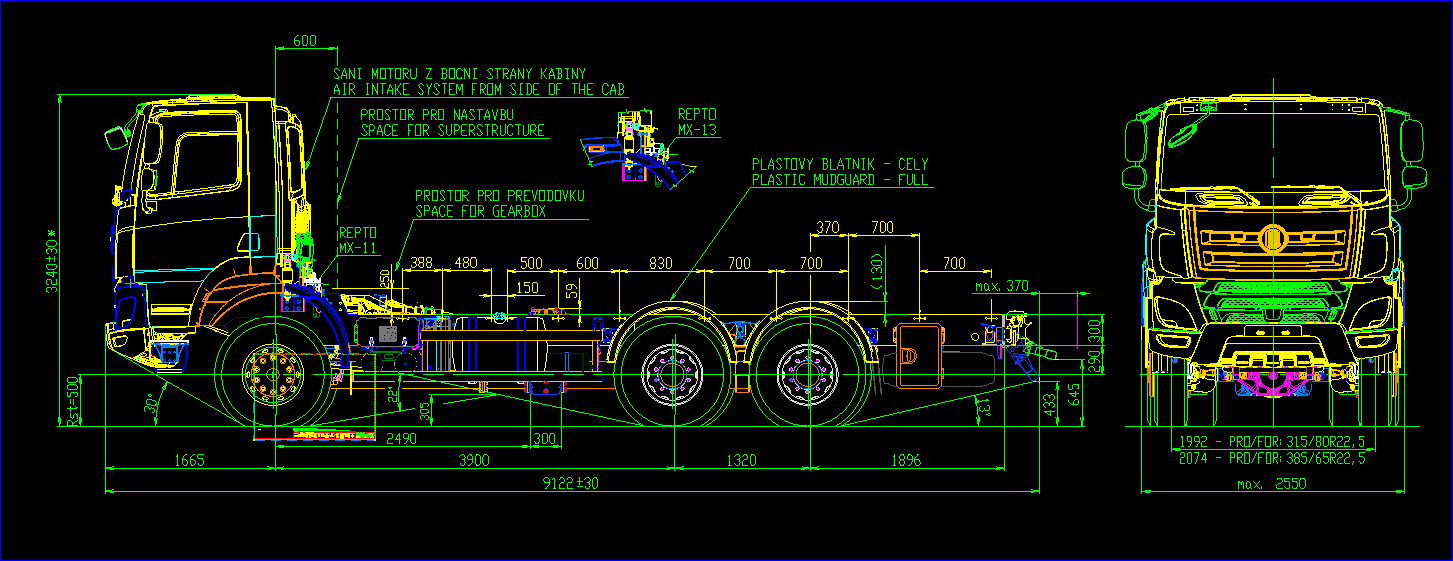Click the 315/80R22,5 tire track text
Image resolution: width=1453 pixels, height=561 pixels.
[1271, 441]
